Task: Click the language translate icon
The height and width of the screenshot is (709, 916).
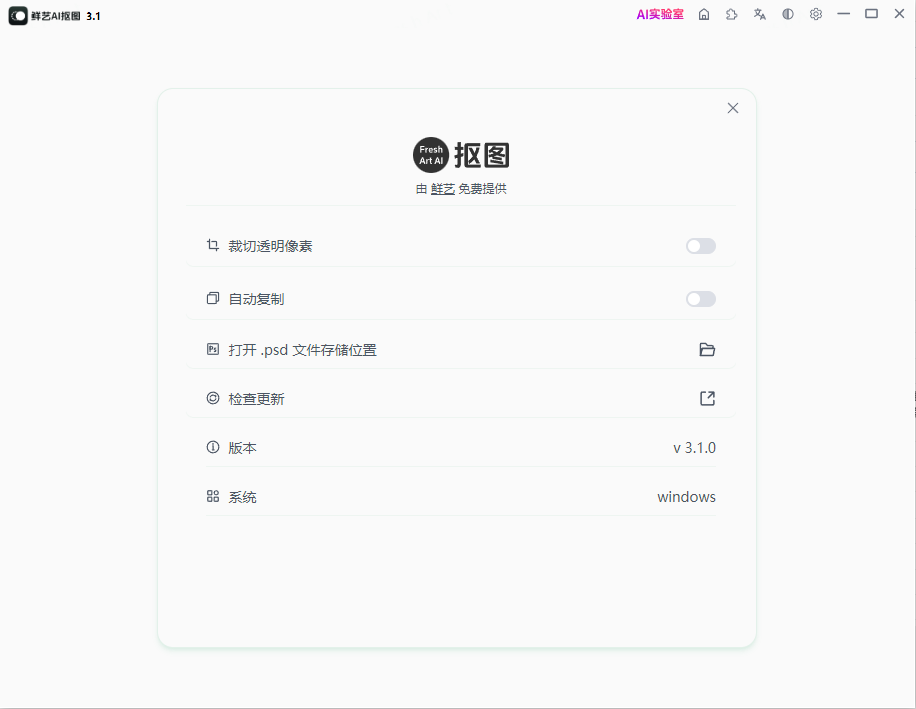Action: pyautogui.click(x=759, y=13)
